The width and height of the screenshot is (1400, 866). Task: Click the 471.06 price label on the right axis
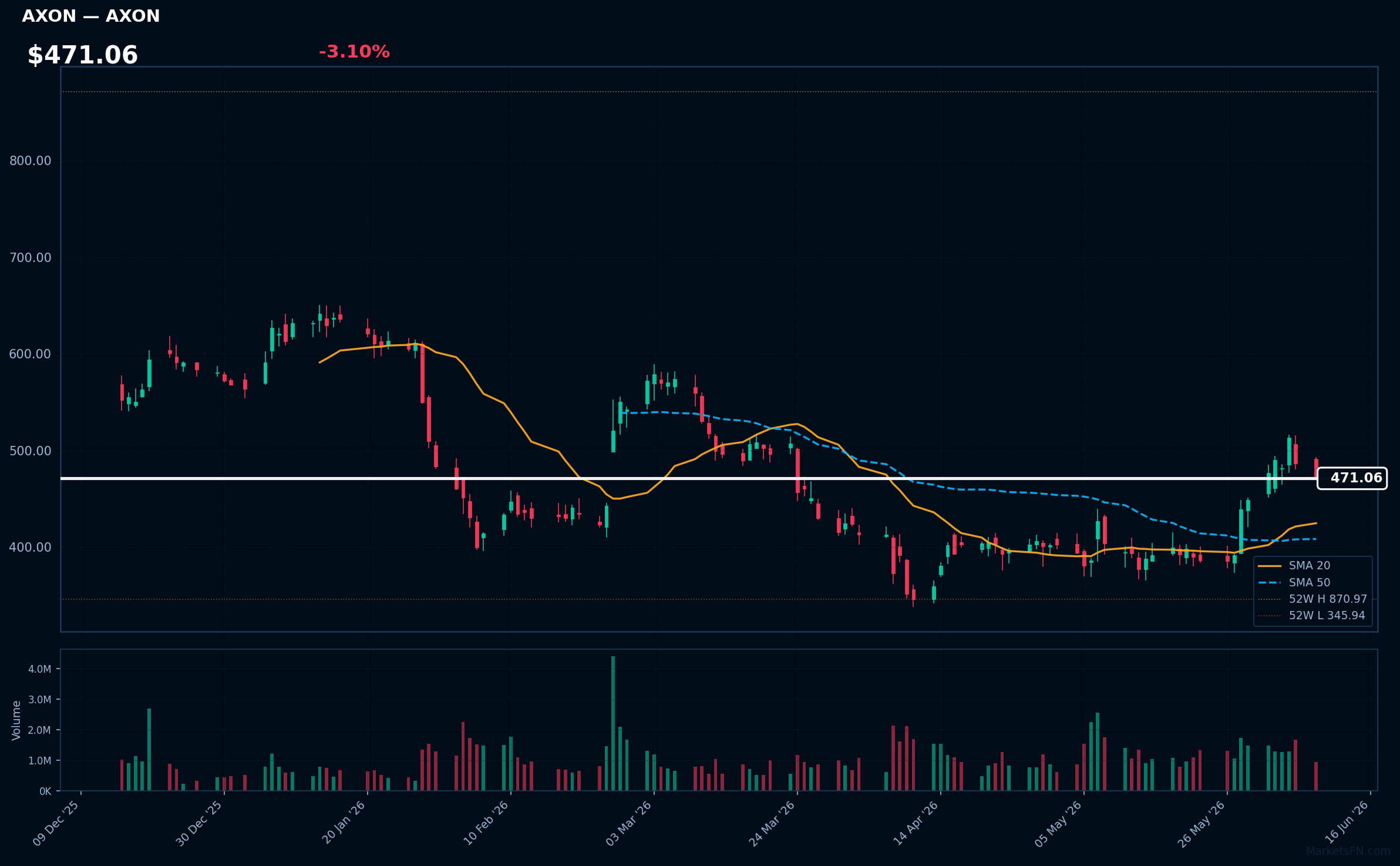(x=1352, y=478)
